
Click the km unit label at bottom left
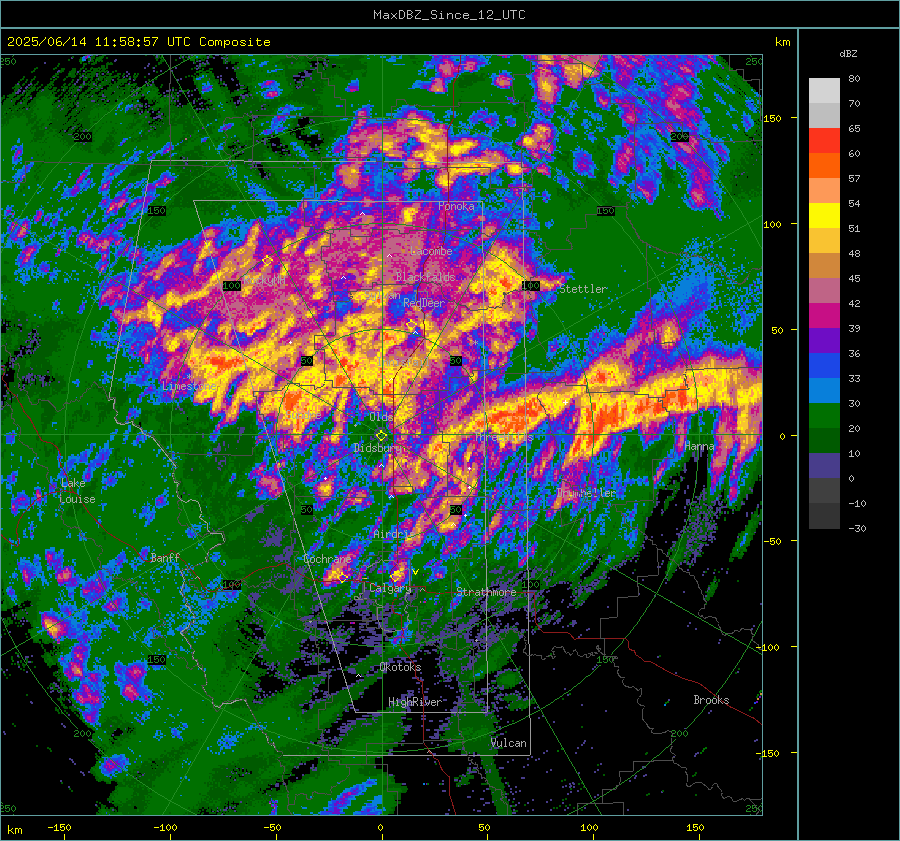[15, 830]
